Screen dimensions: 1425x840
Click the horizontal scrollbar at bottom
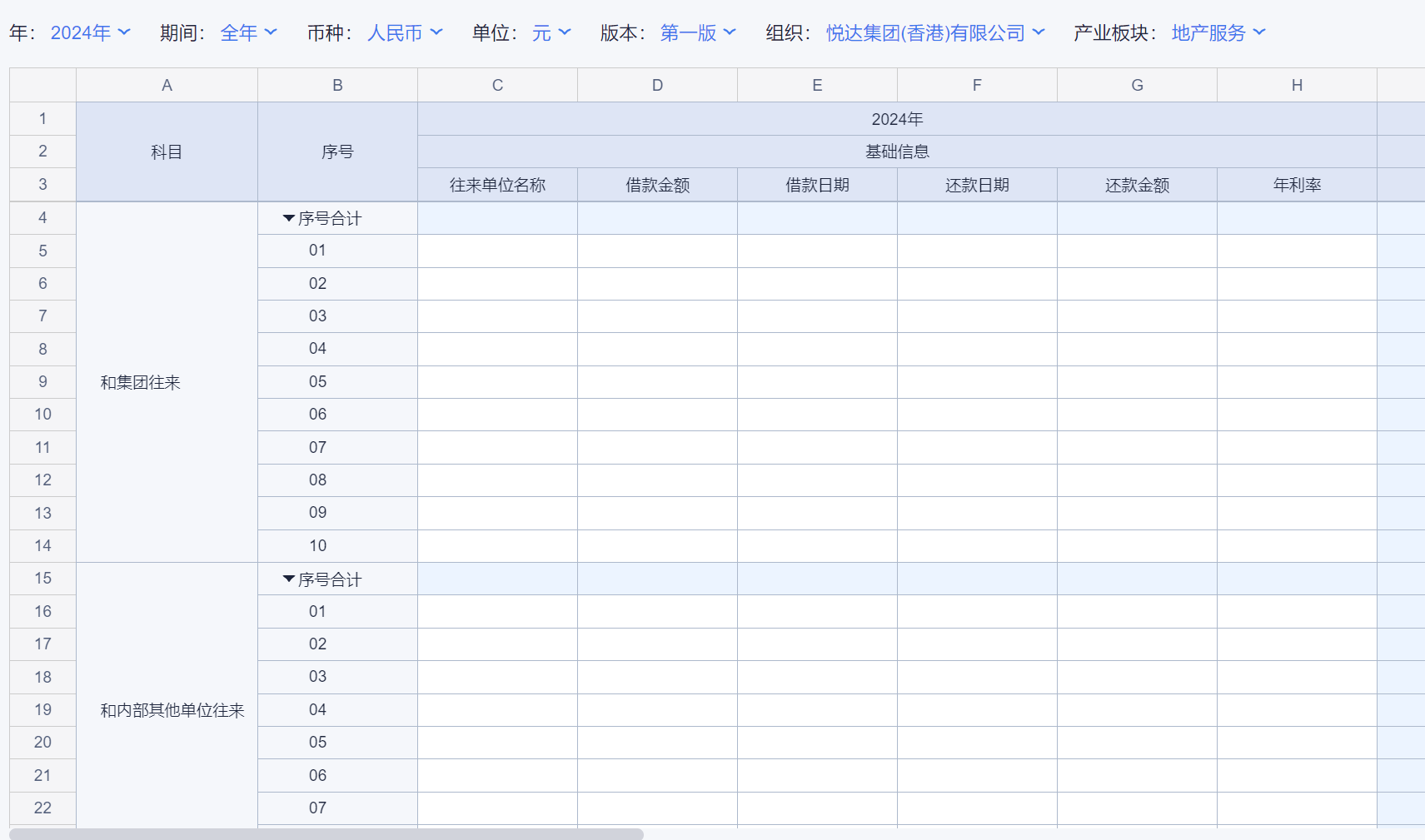pos(326,833)
